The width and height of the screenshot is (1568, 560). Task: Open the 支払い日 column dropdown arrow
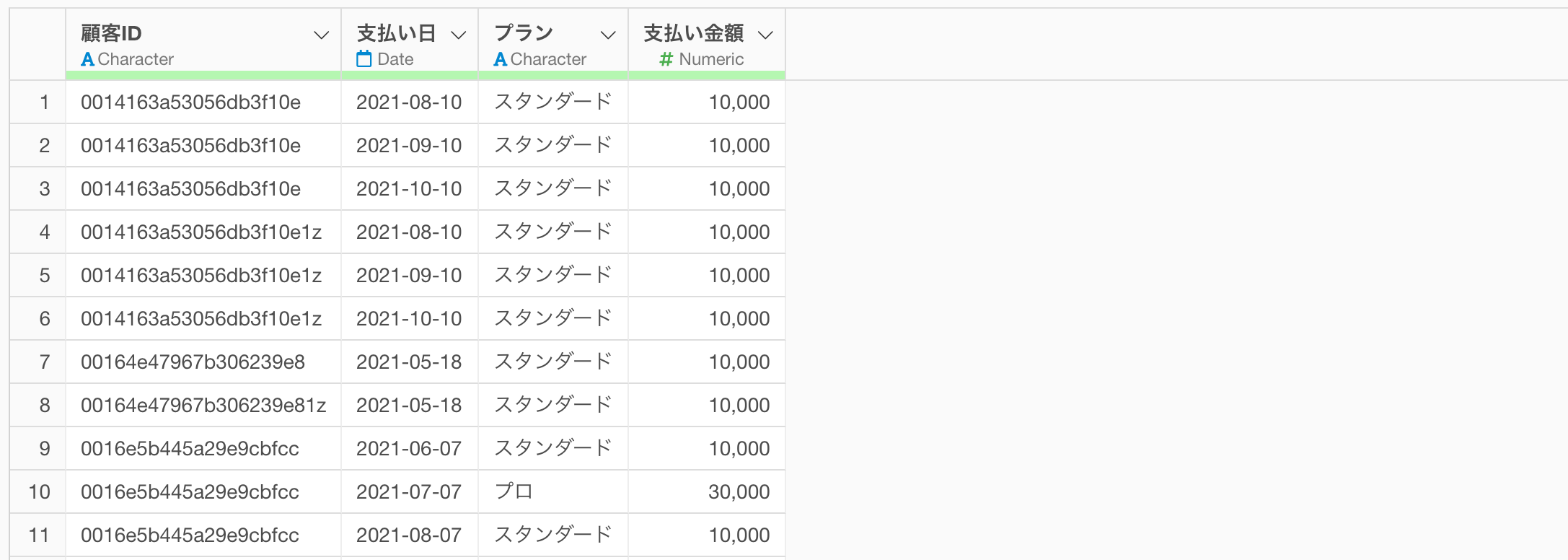pos(458,35)
